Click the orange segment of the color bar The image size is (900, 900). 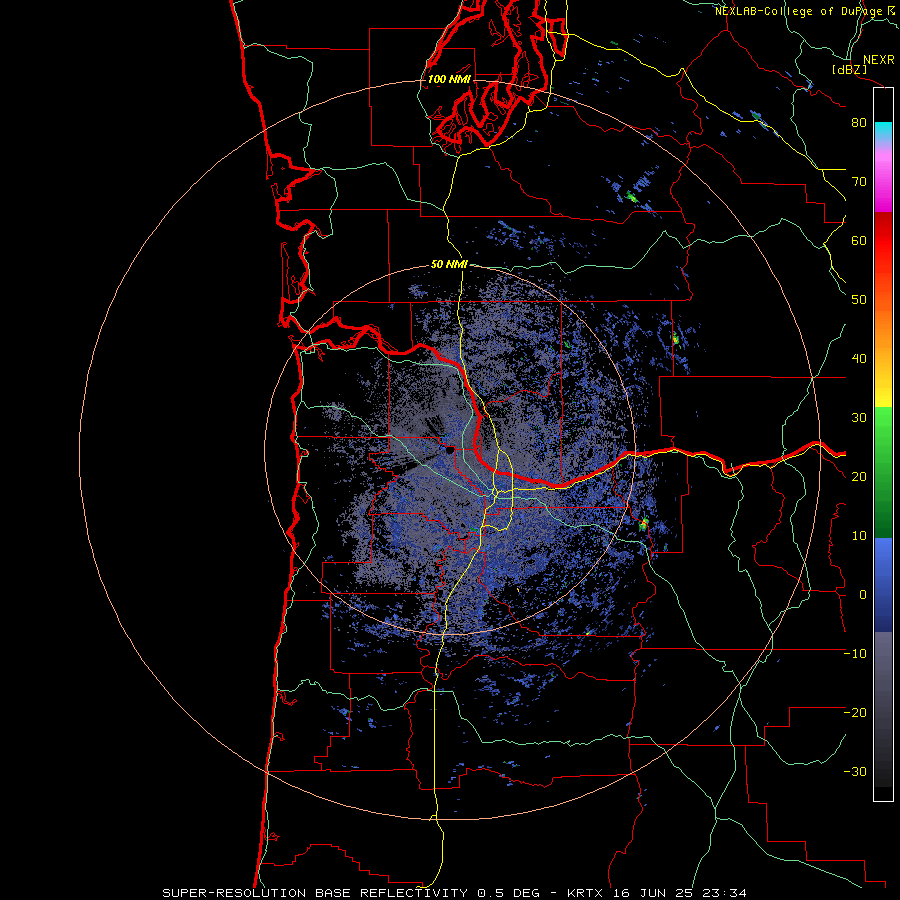(x=883, y=330)
